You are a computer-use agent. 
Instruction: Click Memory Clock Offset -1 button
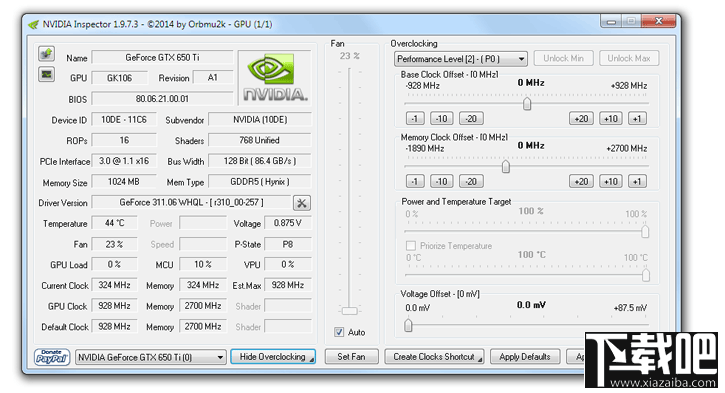(x=415, y=181)
